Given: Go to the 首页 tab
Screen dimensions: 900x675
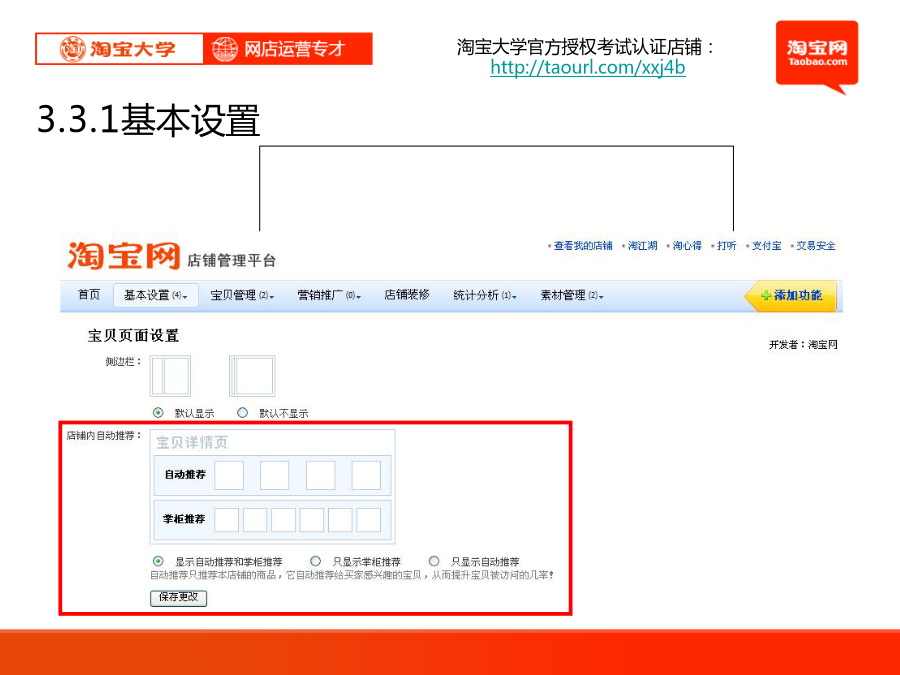Looking at the screenshot, I should click(89, 295).
